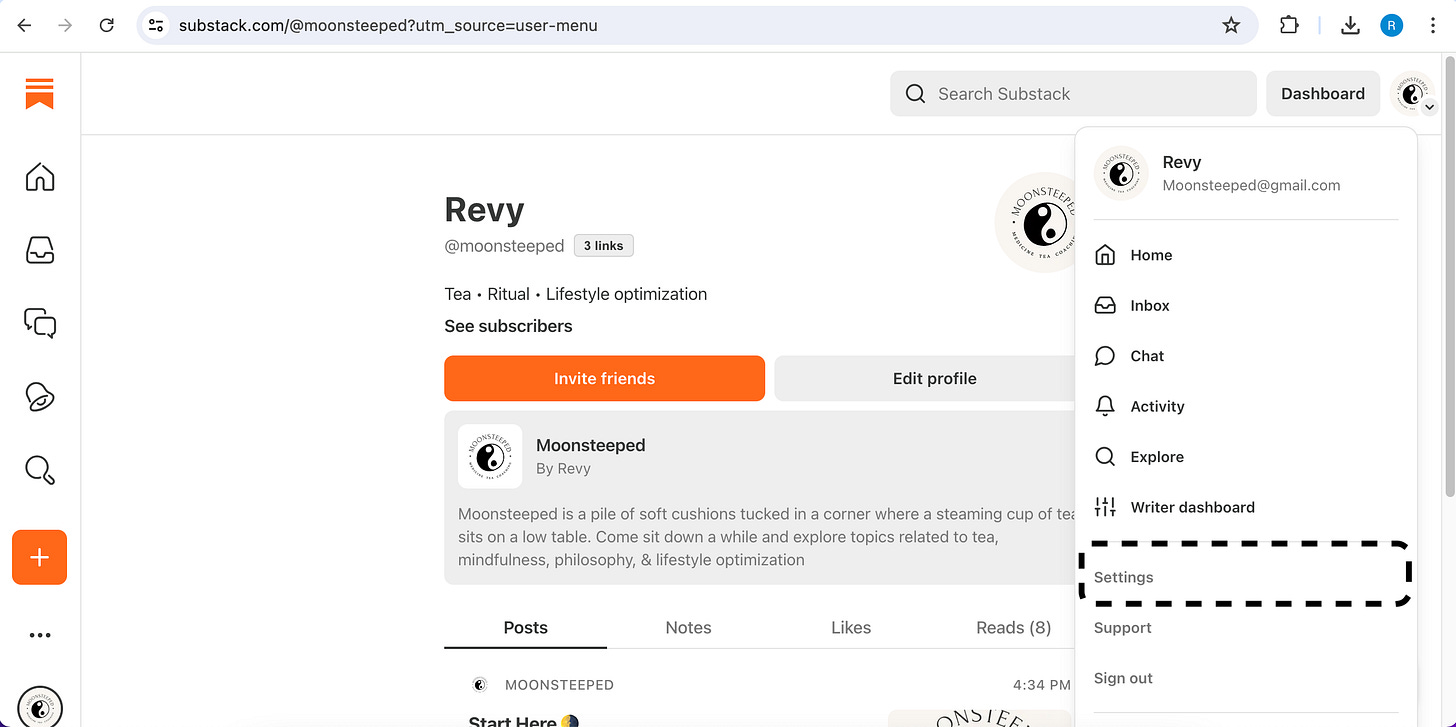Click the Search Substack field
The image size is (1456, 727).
pos(1072,93)
